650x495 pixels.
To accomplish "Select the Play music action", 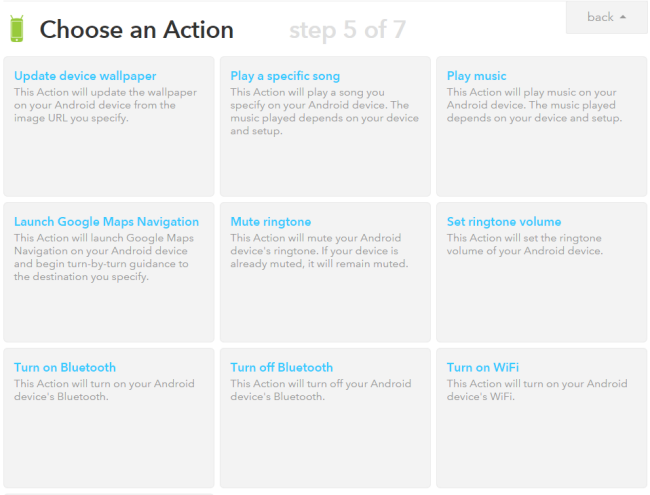I will (x=476, y=76).
